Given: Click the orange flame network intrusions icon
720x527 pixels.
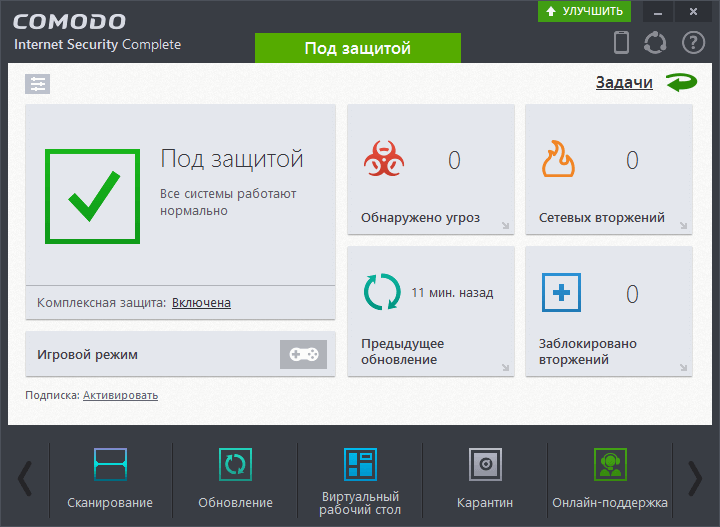Looking at the screenshot, I should (558, 159).
